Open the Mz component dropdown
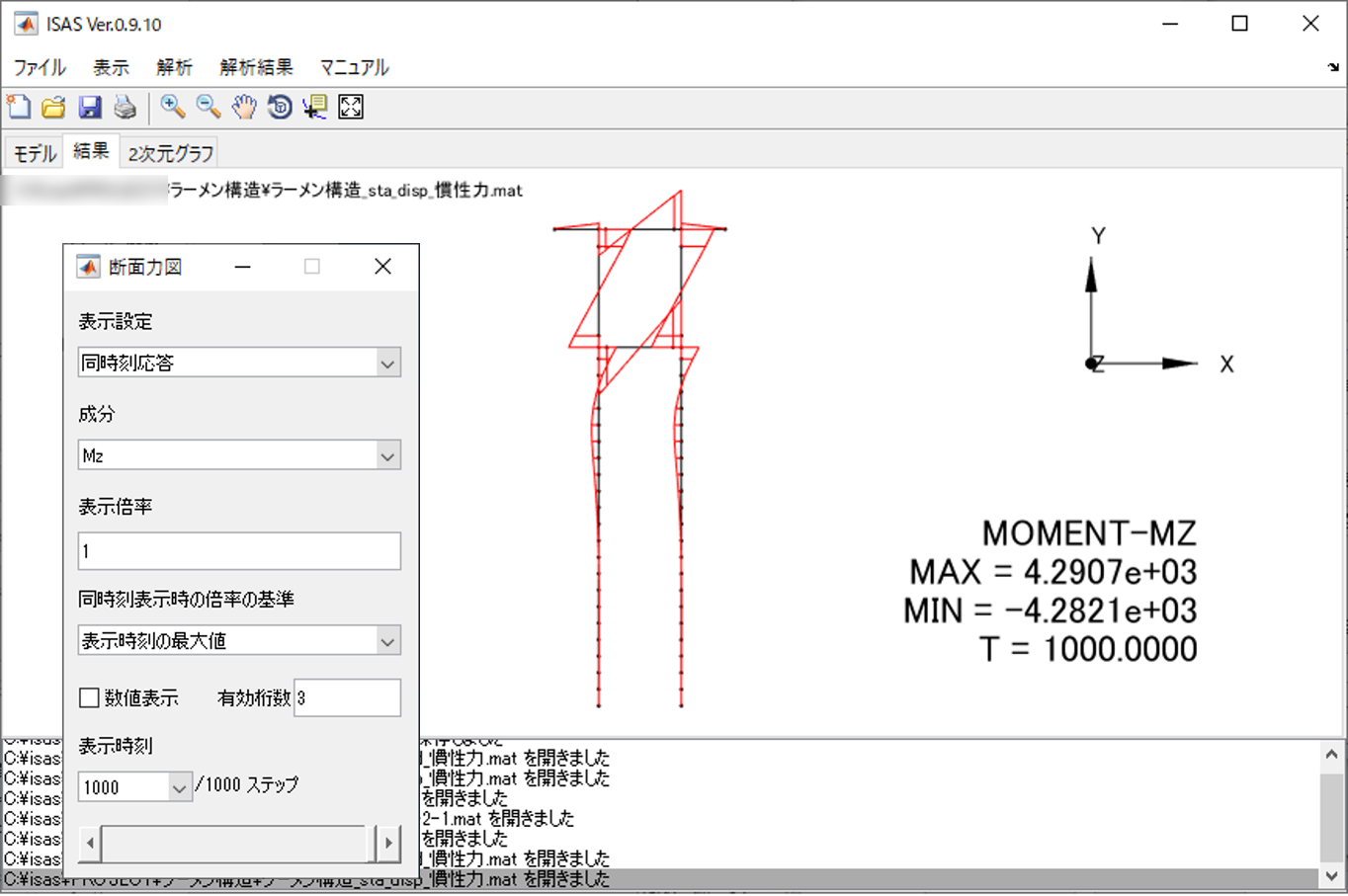Image resolution: width=1348 pixels, height=896 pixels. 386,456
